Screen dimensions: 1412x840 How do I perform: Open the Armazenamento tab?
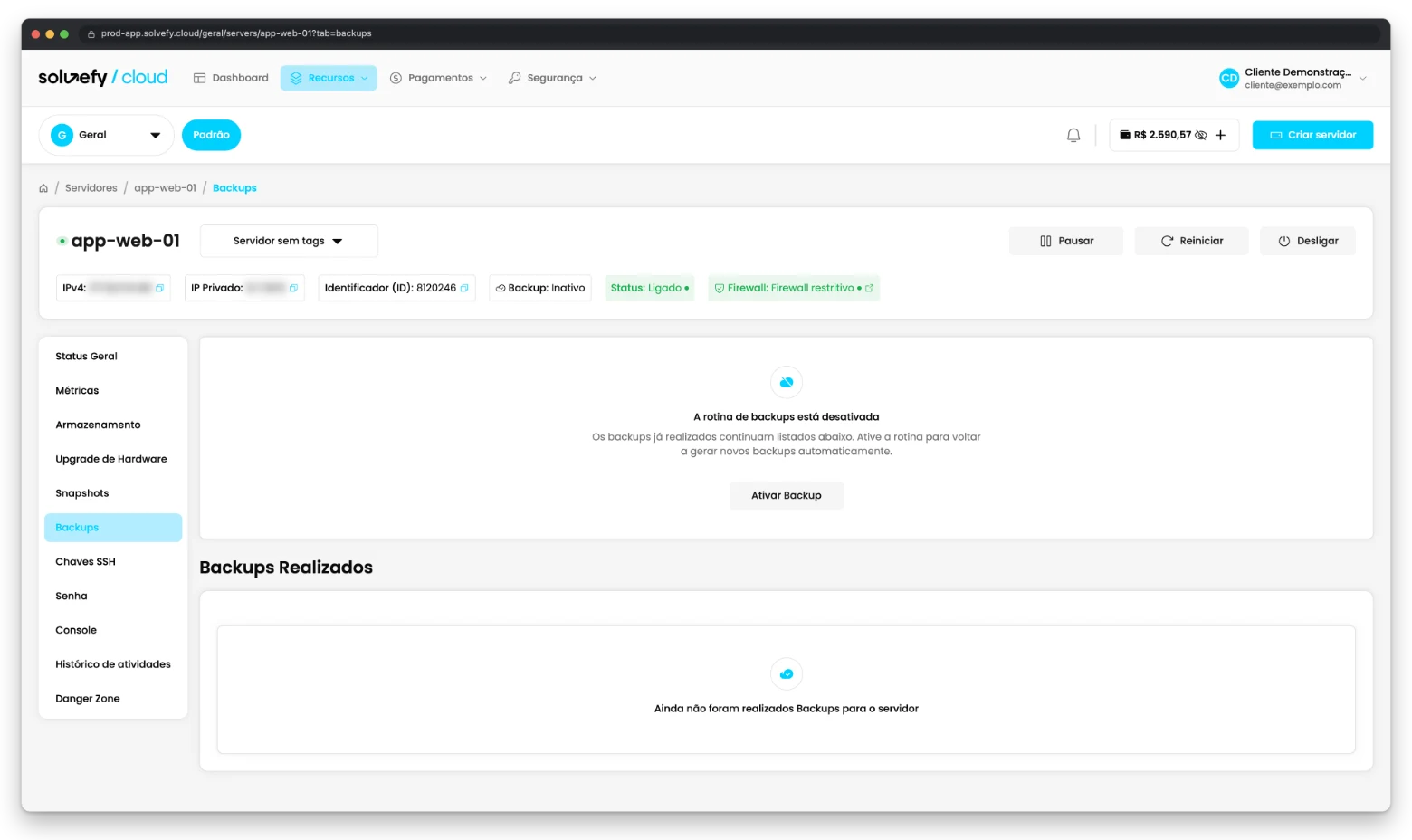[x=113, y=425]
